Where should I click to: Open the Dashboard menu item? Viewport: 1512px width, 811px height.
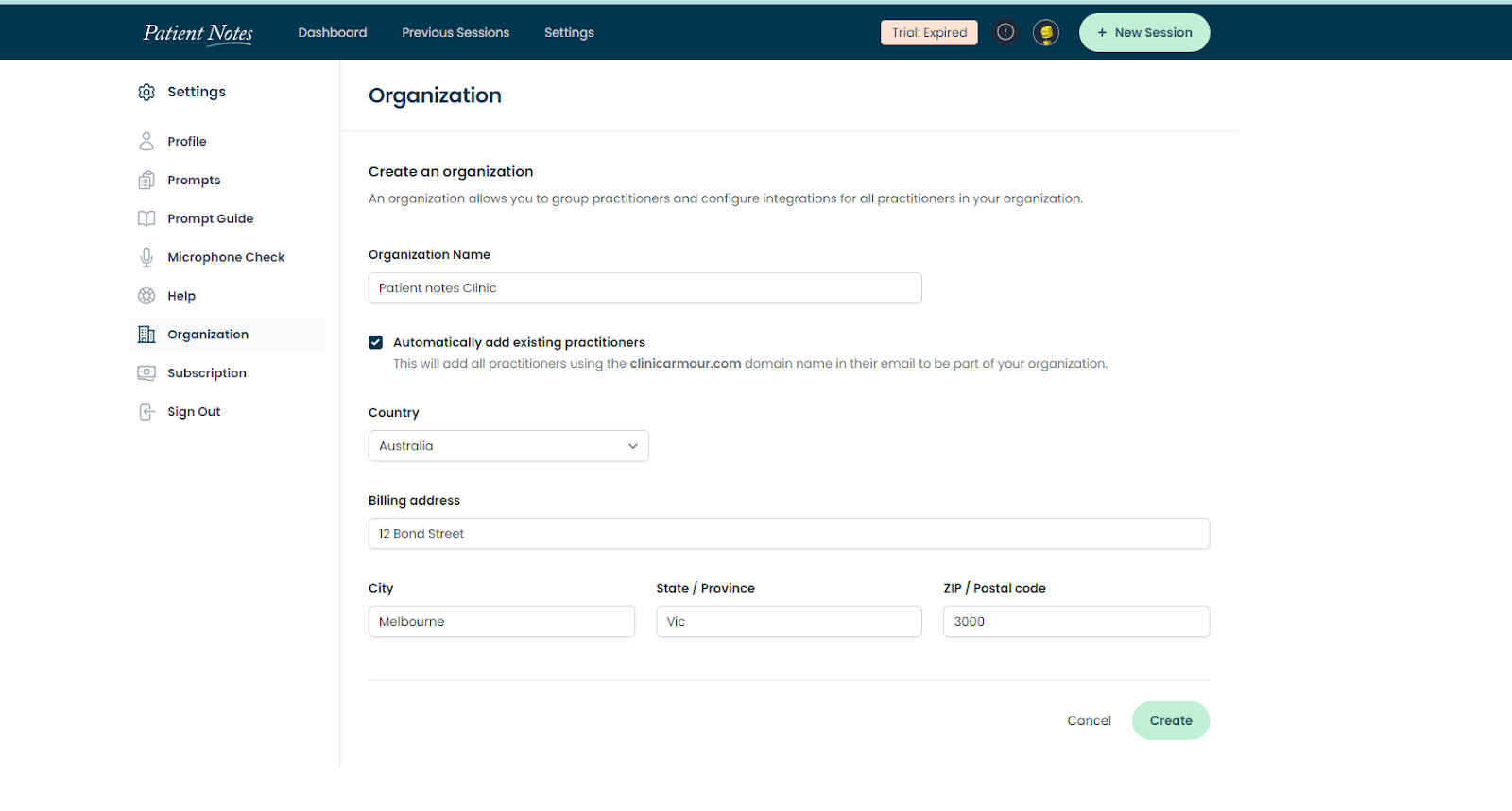coord(333,32)
